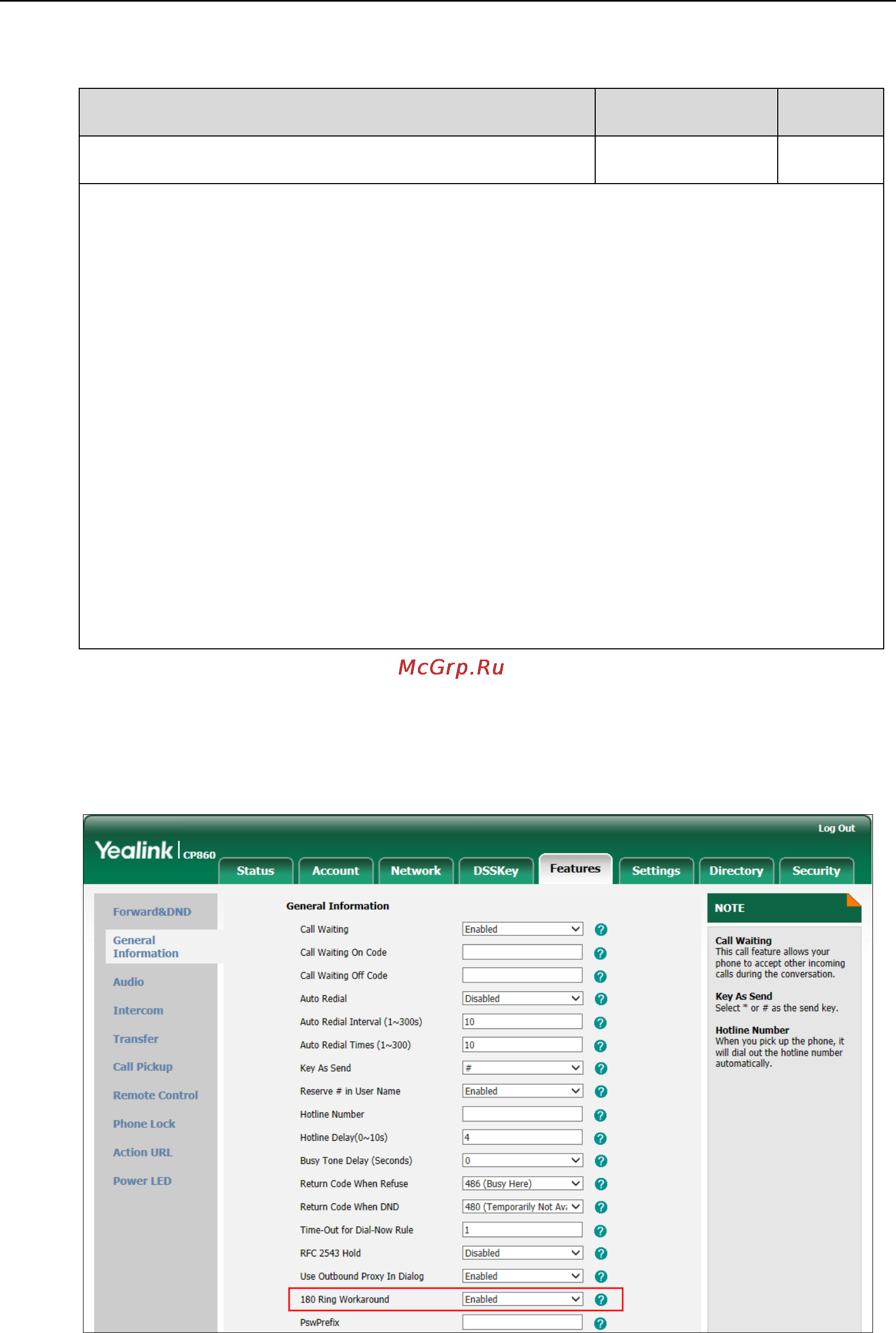Click help icon for Reserve # in User Name
The height and width of the screenshot is (1333, 896).
click(601, 1092)
